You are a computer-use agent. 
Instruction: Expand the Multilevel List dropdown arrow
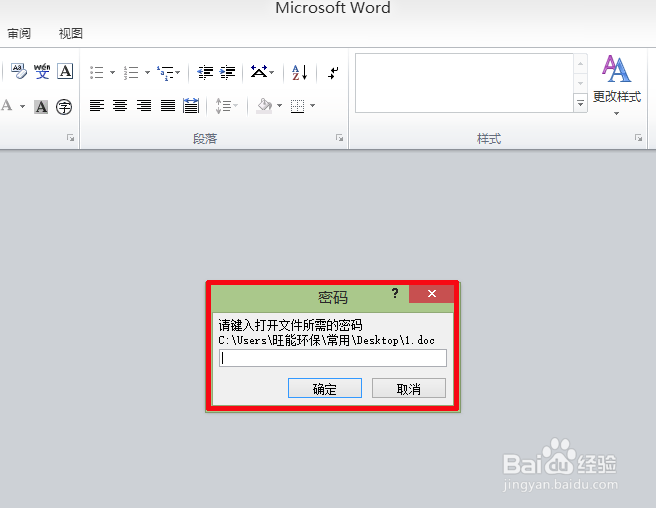178,72
